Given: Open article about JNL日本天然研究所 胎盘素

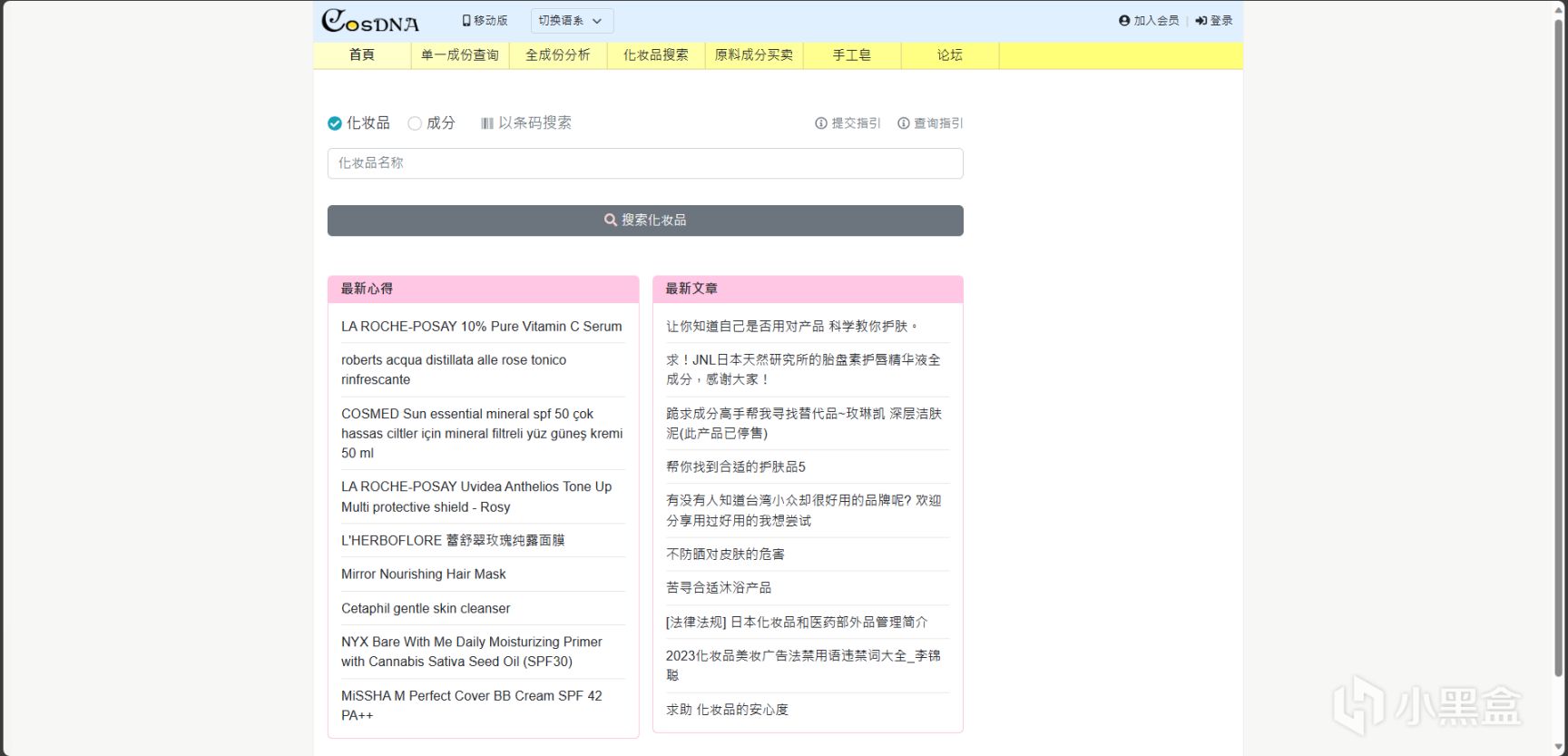Looking at the screenshot, I should 803,369.
